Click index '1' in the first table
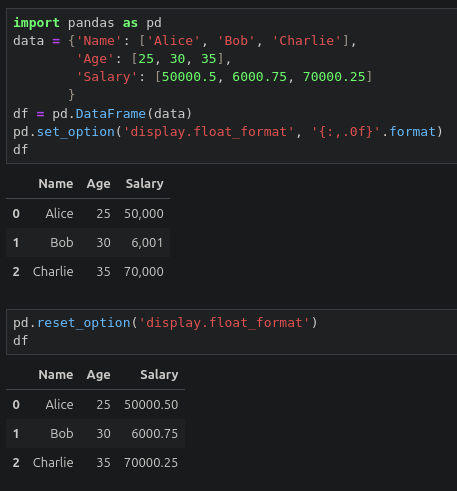Viewport: 457px width, 491px height. tap(16, 243)
